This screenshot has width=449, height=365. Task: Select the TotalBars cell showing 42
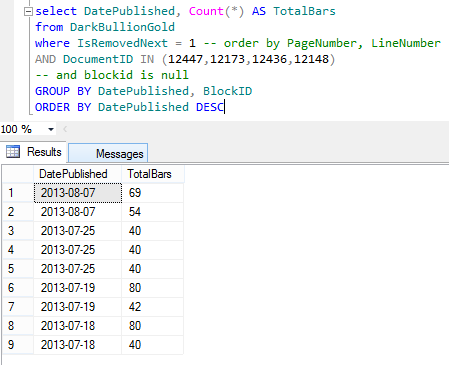click(x=153, y=307)
